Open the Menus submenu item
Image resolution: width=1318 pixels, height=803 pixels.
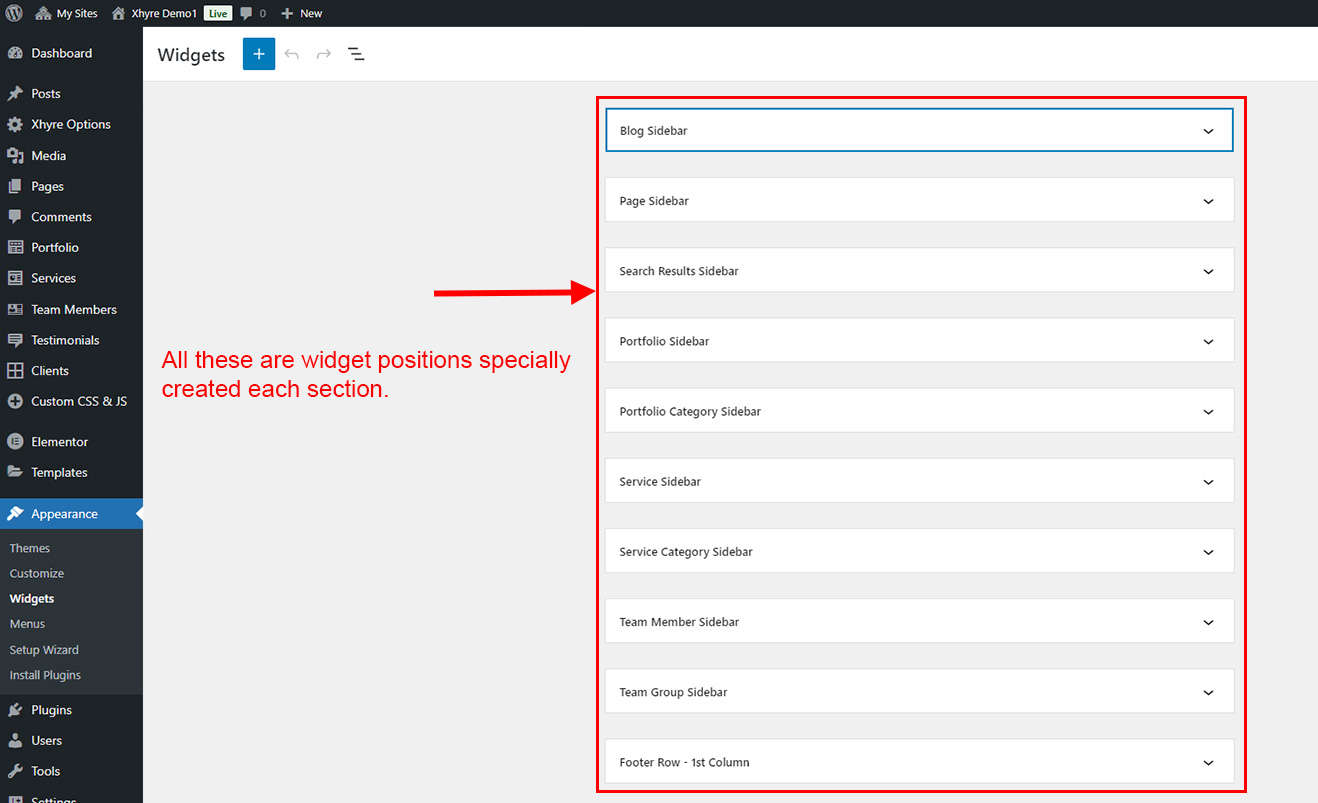point(27,624)
